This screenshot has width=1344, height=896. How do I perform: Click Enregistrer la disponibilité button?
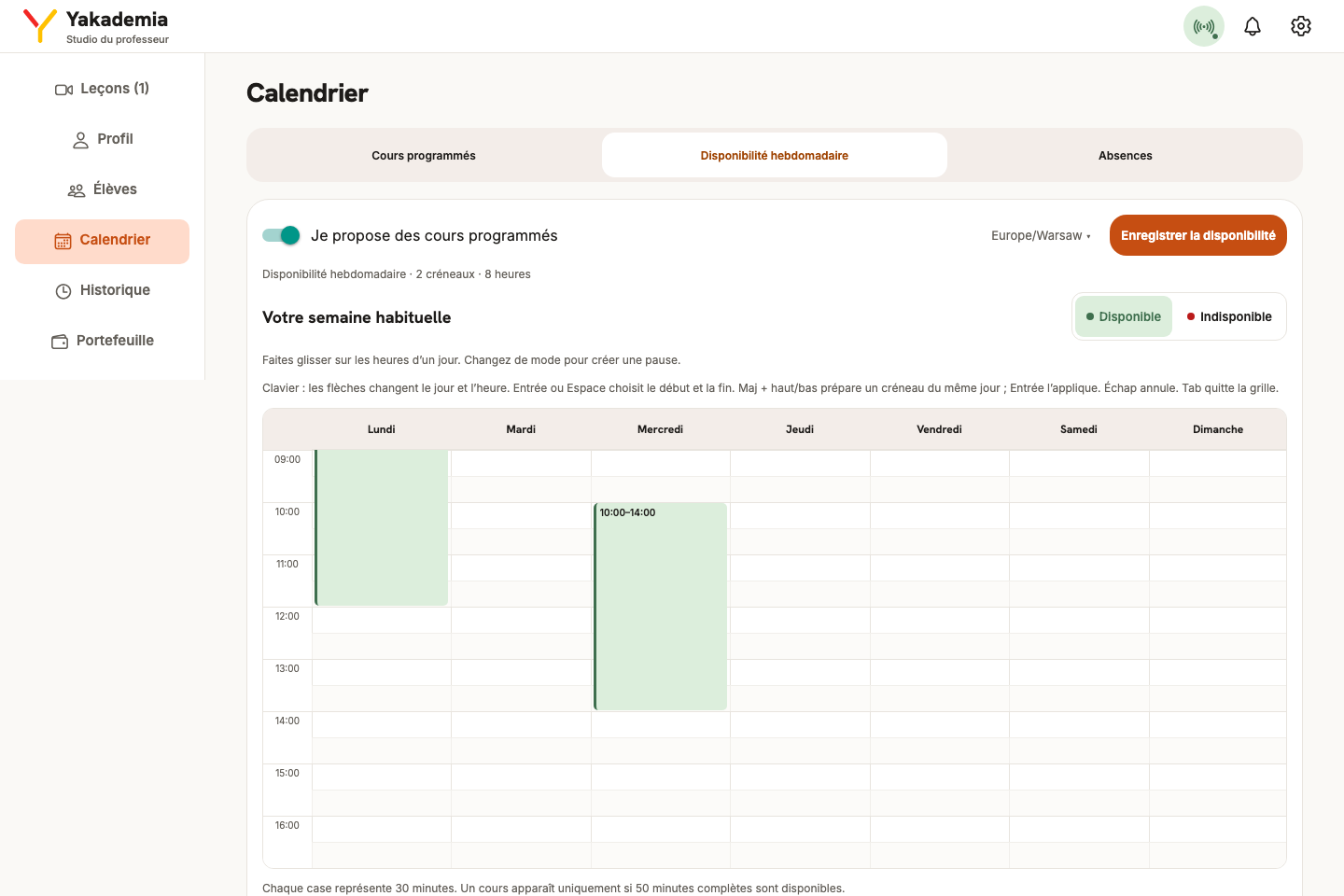tap(1198, 235)
